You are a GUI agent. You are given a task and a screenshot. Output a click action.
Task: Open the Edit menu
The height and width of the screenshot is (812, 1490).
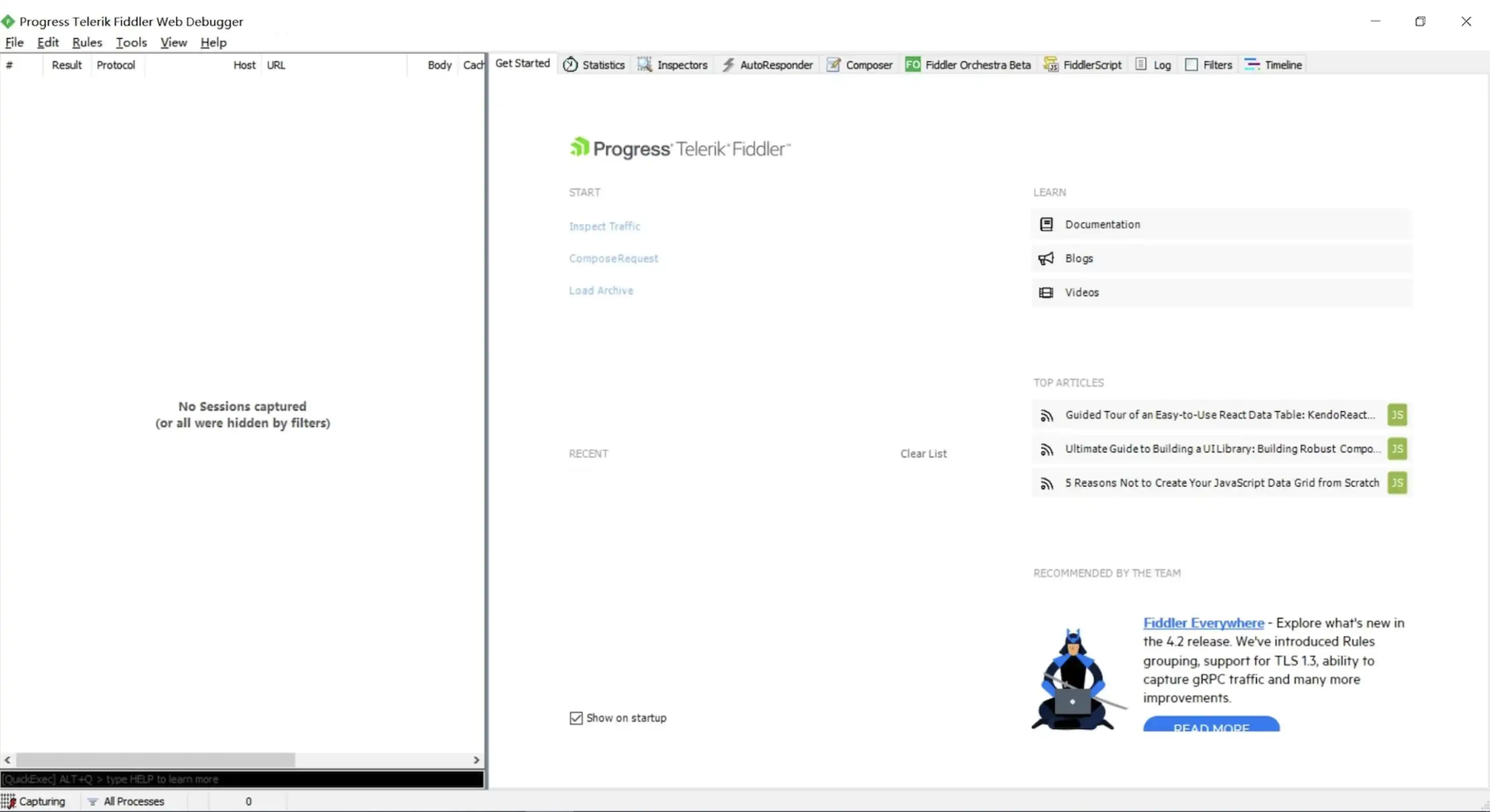(x=48, y=42)
